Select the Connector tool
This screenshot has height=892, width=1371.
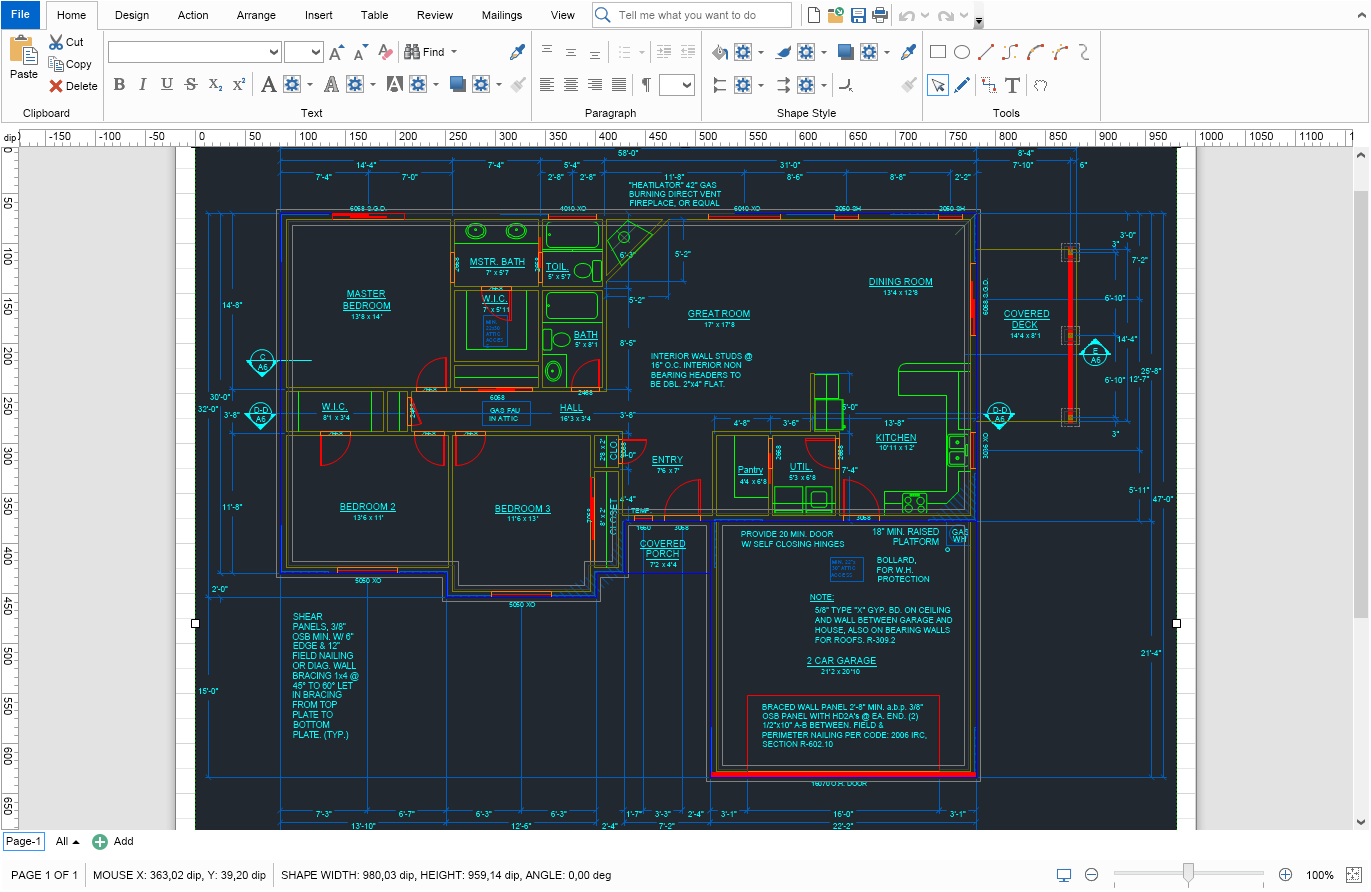(x=988, y=85)
